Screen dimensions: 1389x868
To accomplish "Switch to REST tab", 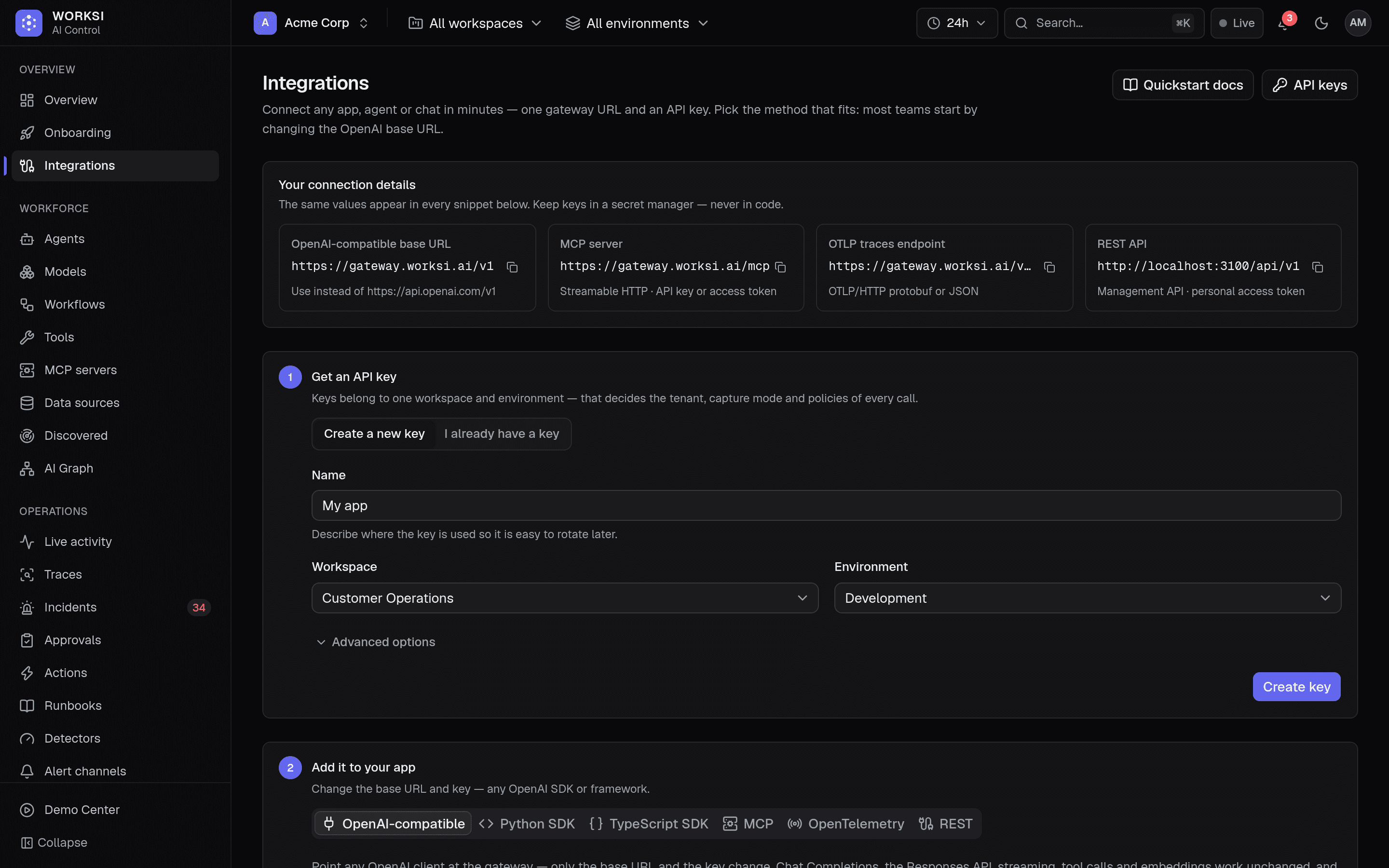I will pos(945,824).
